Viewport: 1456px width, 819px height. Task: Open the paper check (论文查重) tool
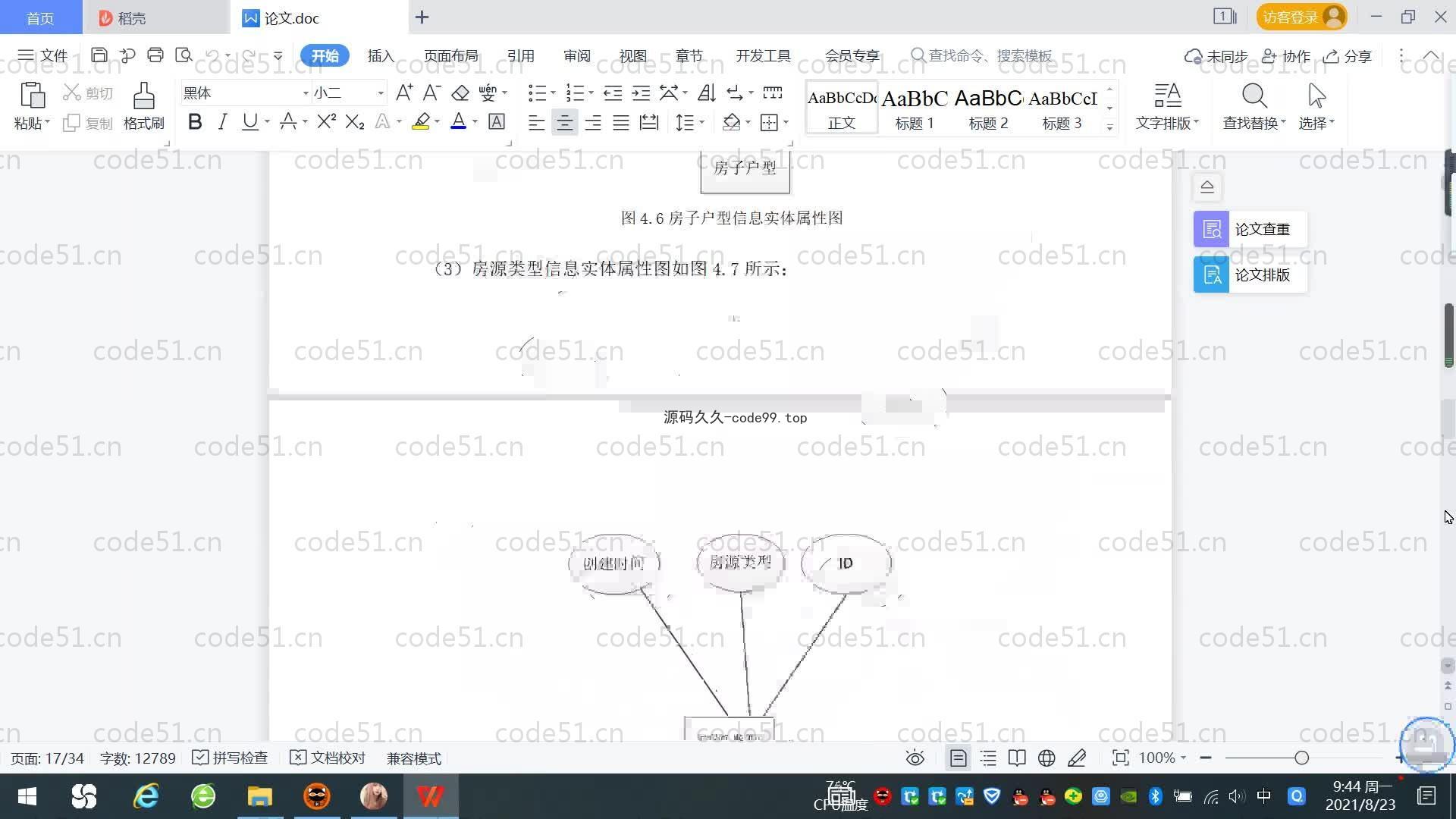coord(1250,229)
